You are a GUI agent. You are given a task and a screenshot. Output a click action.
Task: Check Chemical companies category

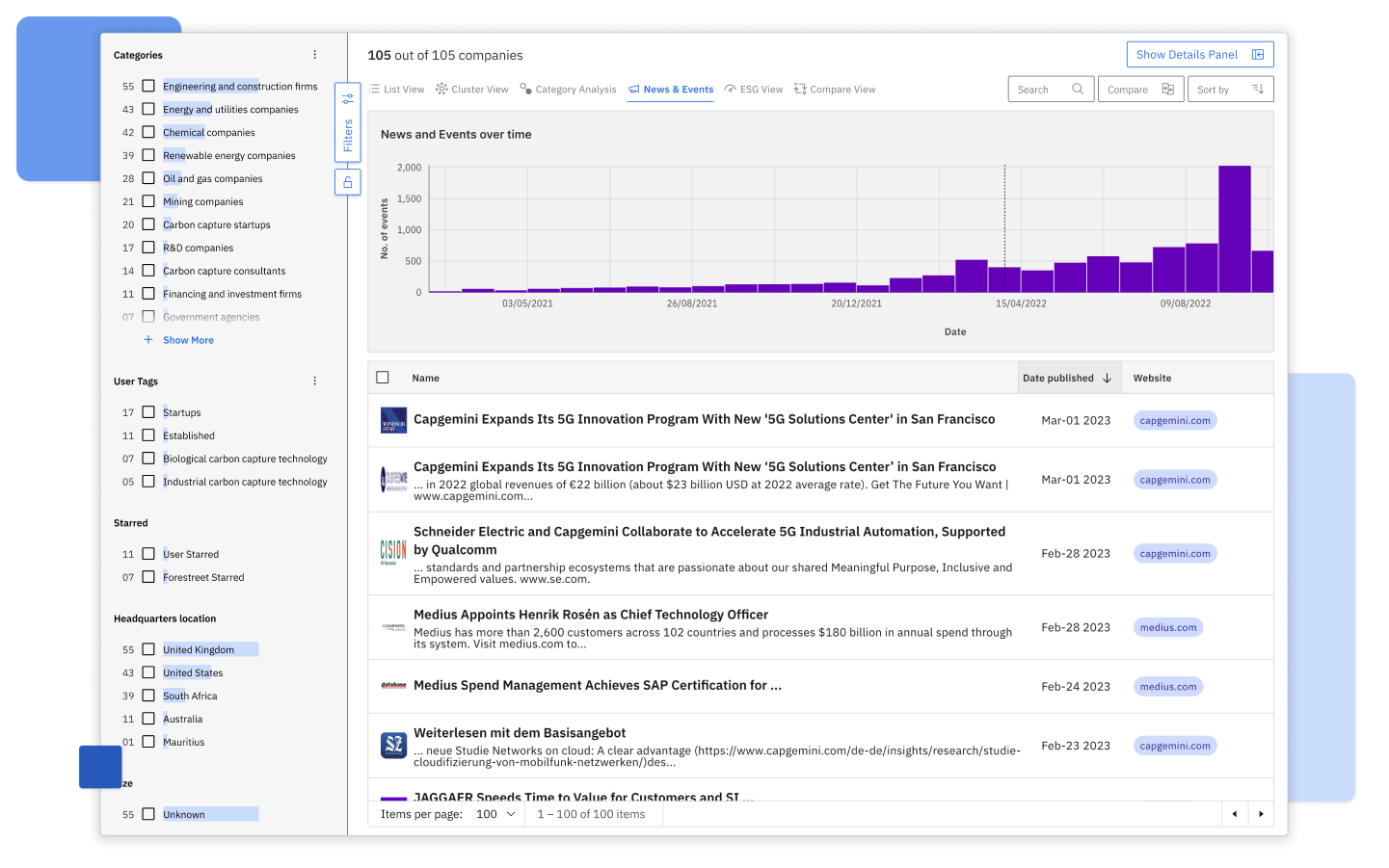point(148,132)
